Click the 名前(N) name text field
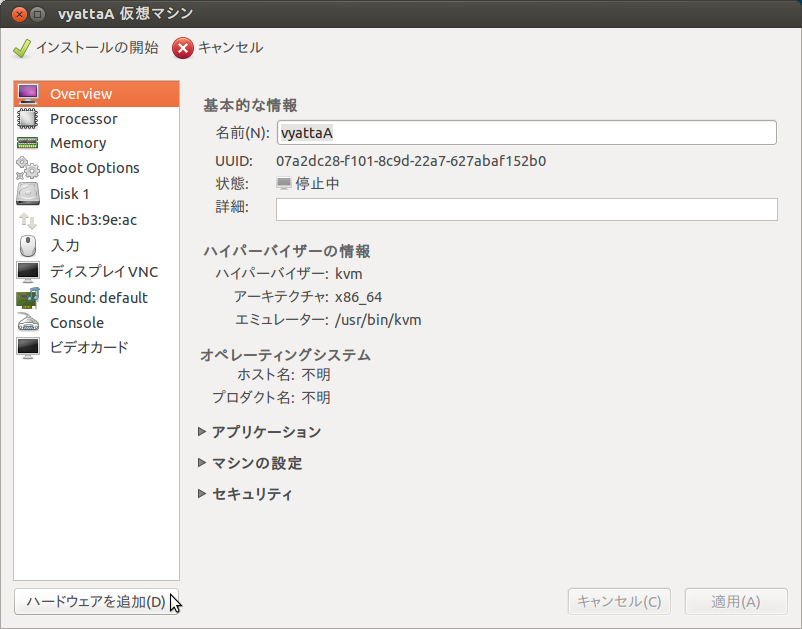 click(x=526, y=133)
